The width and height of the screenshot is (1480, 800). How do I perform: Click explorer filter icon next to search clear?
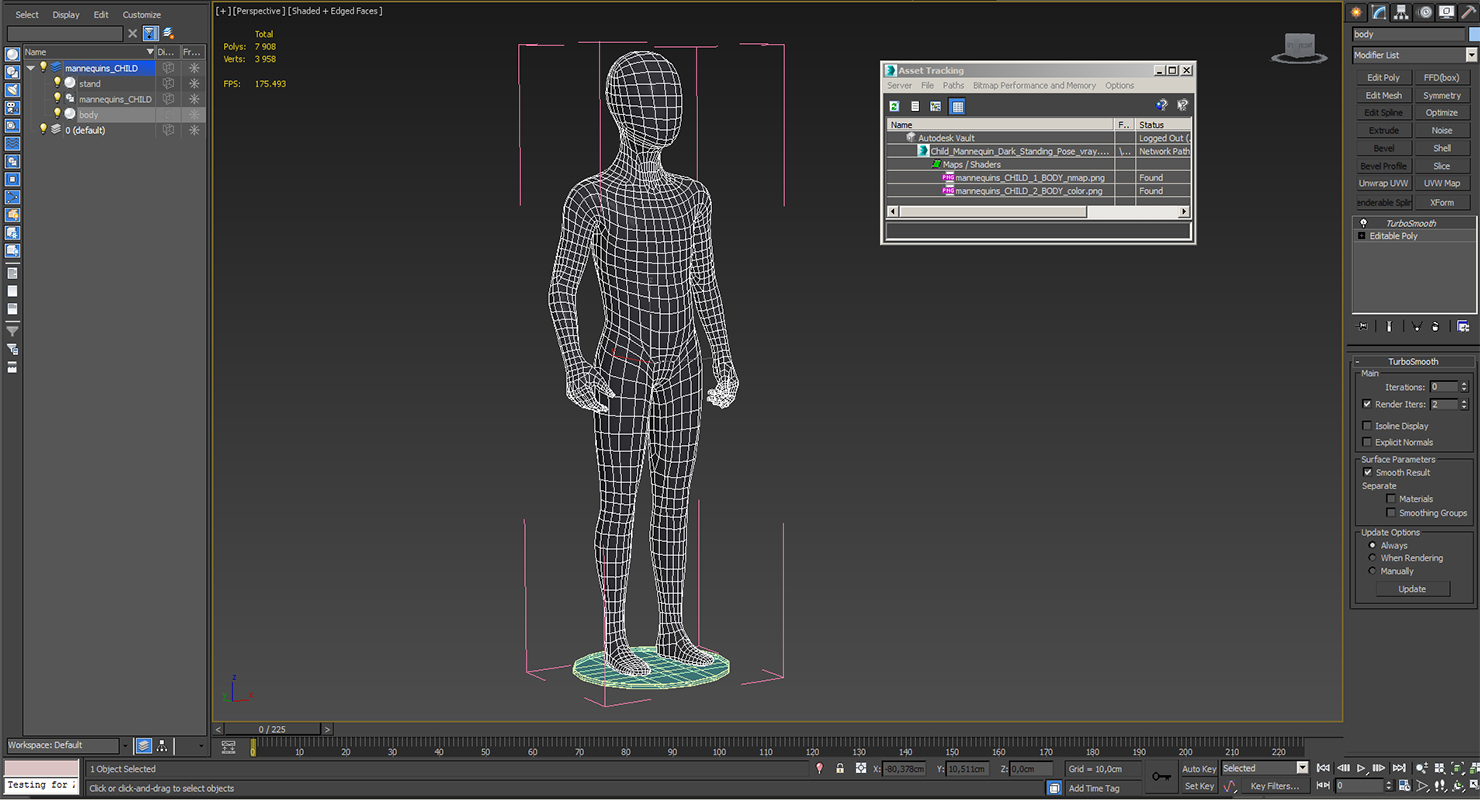pyautogui.click(x=150, y=33)
